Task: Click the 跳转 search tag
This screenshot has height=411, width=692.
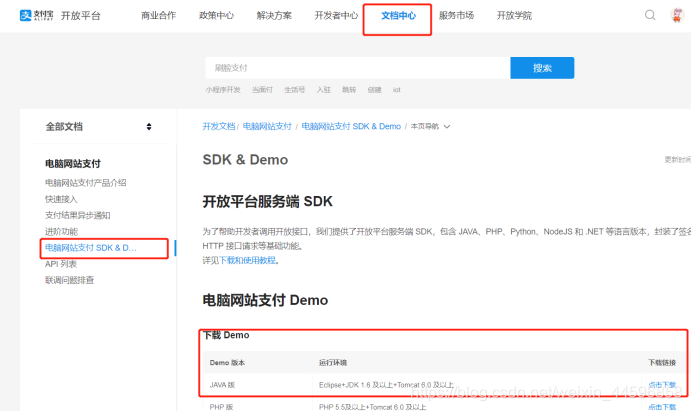Action: click(349, 90)
